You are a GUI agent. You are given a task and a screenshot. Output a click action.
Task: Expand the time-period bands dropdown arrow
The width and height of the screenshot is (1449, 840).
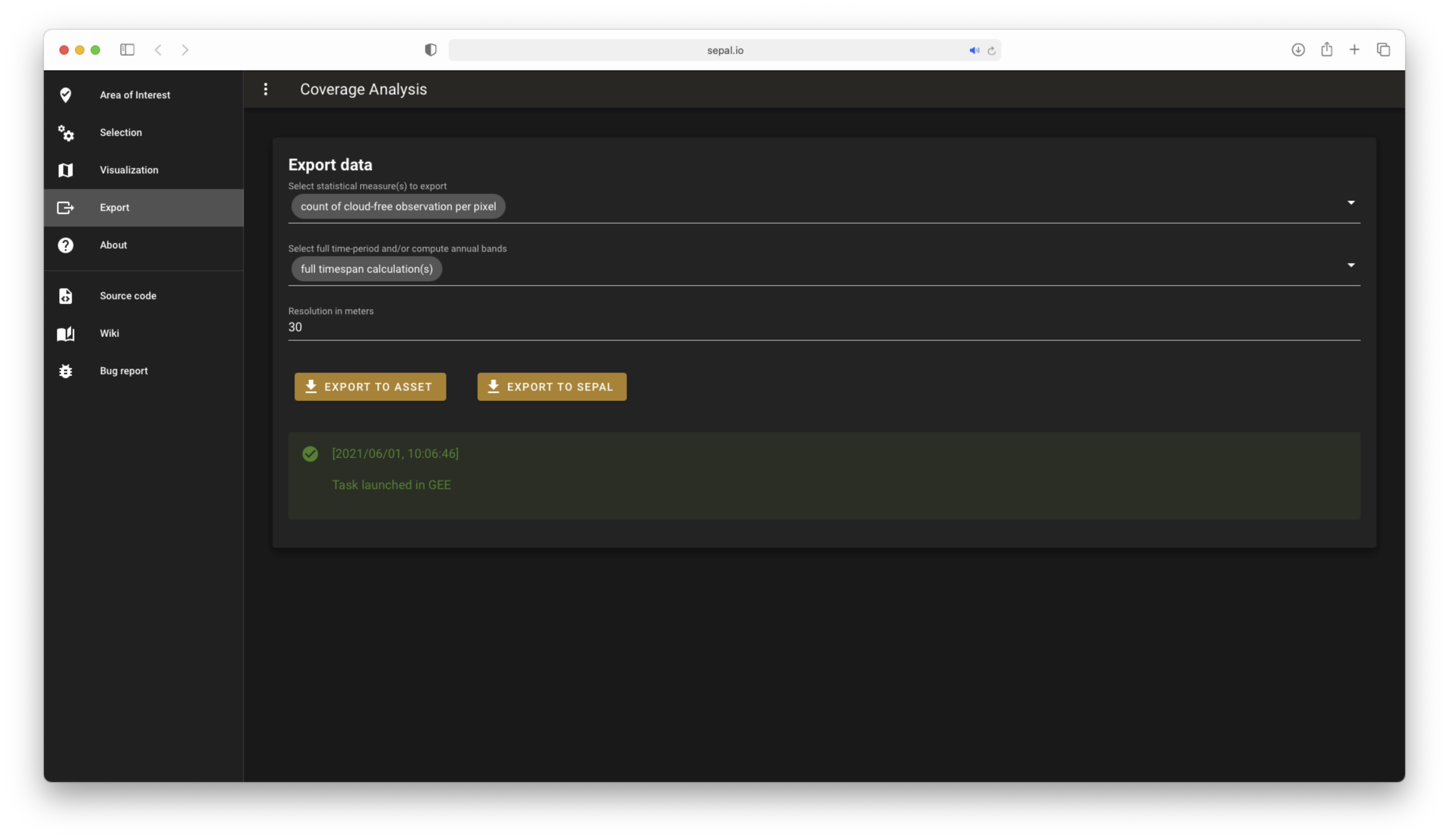[x=1351, y=265]
